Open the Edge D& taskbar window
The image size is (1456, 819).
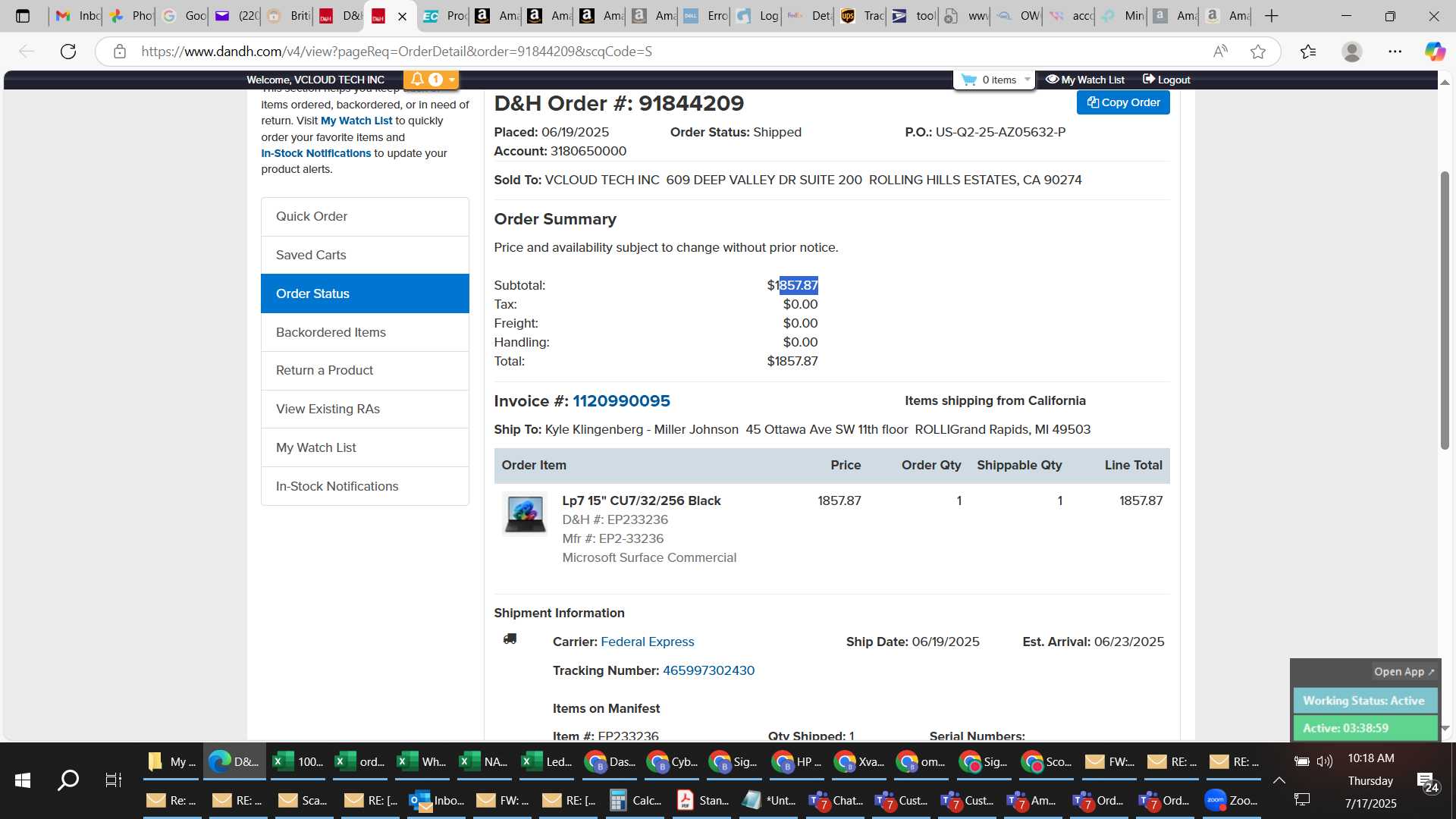[234, 761]
